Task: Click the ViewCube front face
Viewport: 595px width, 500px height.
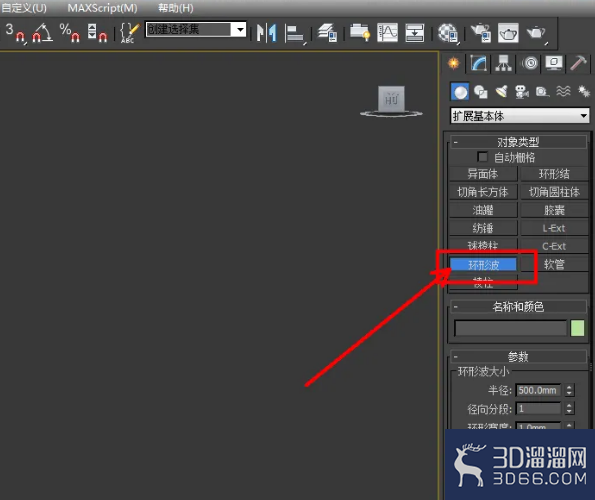Action: [391, 99]
